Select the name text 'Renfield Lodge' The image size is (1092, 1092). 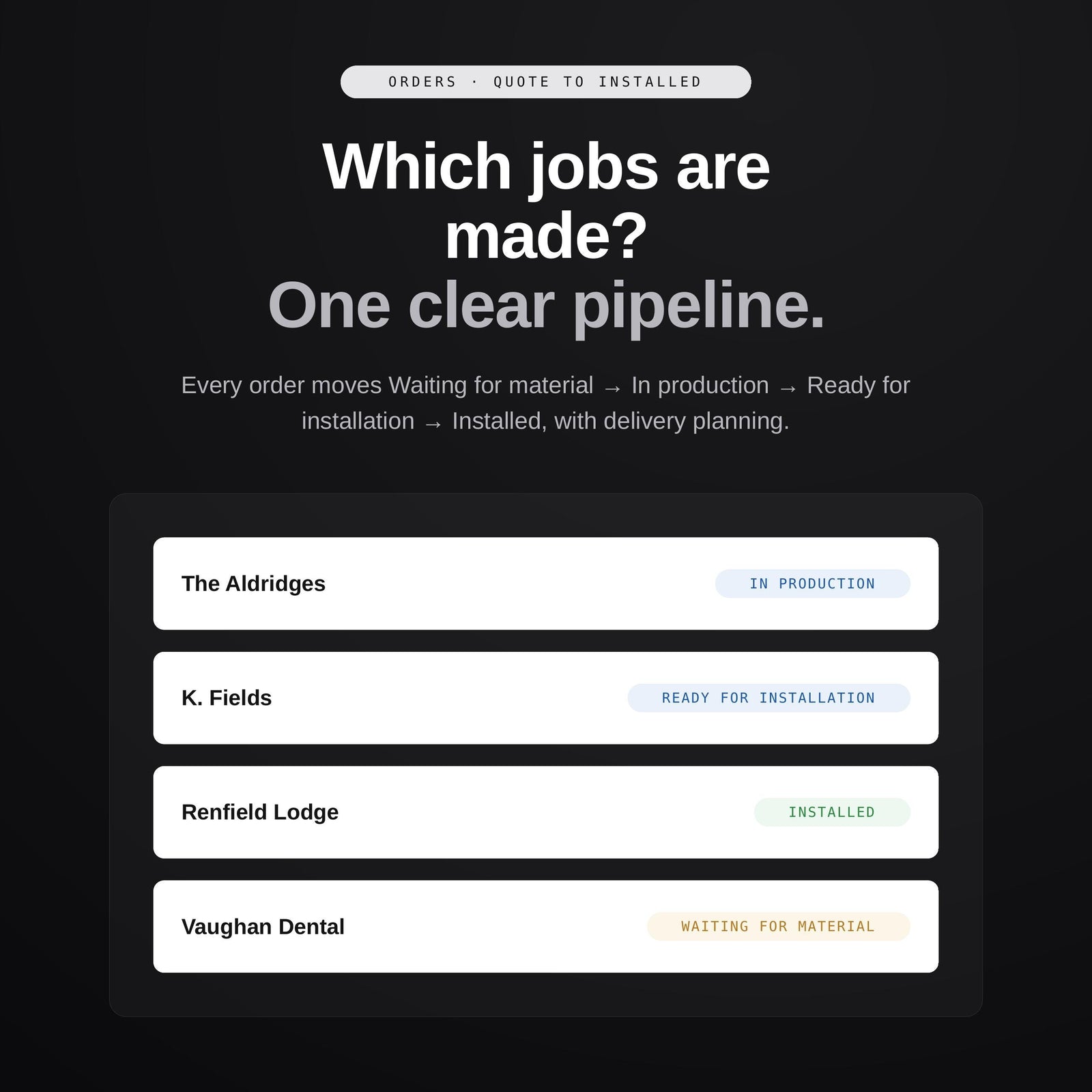260,812
